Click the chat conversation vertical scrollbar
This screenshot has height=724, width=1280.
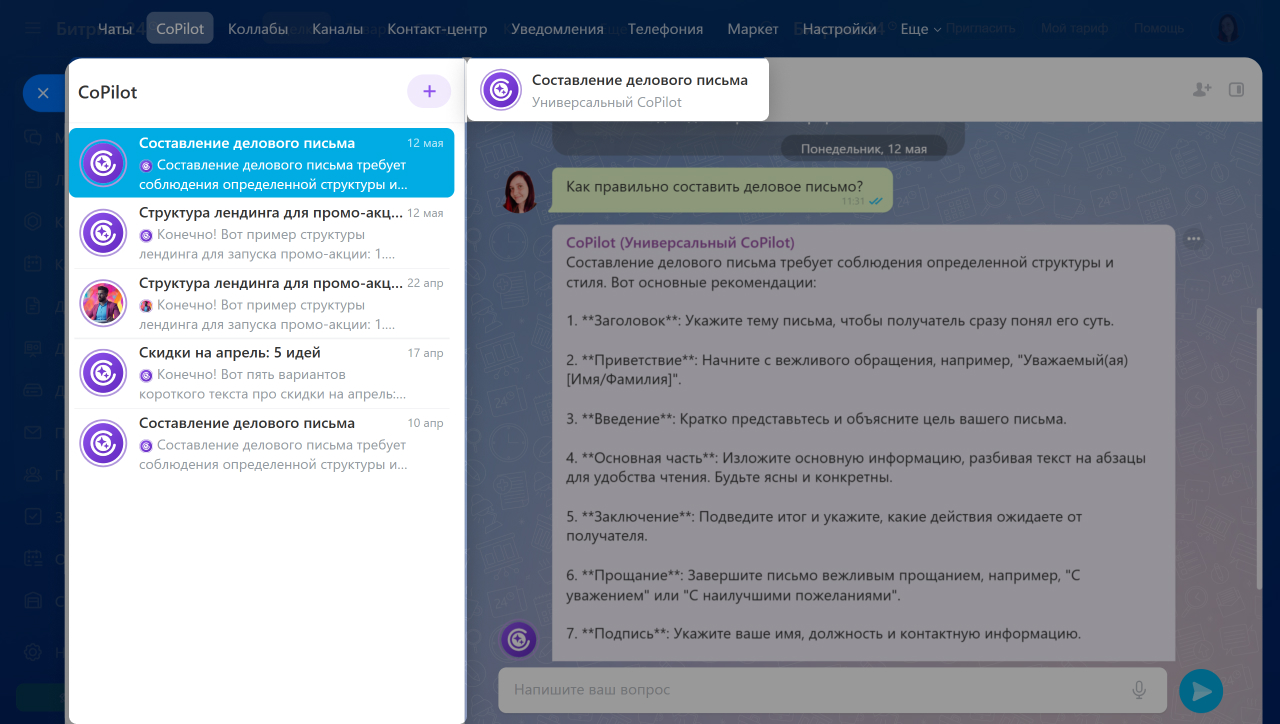tap(1258, 449)
